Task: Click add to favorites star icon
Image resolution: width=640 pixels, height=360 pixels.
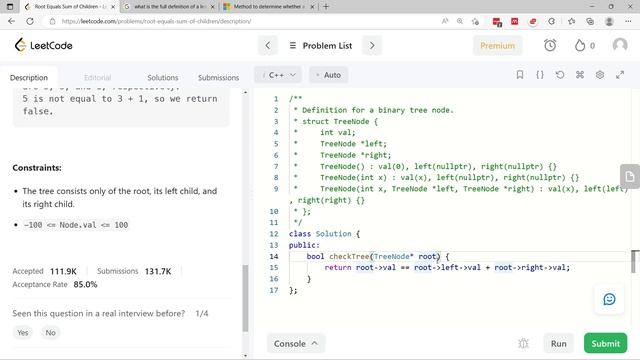Action: [x=475, y=21]
